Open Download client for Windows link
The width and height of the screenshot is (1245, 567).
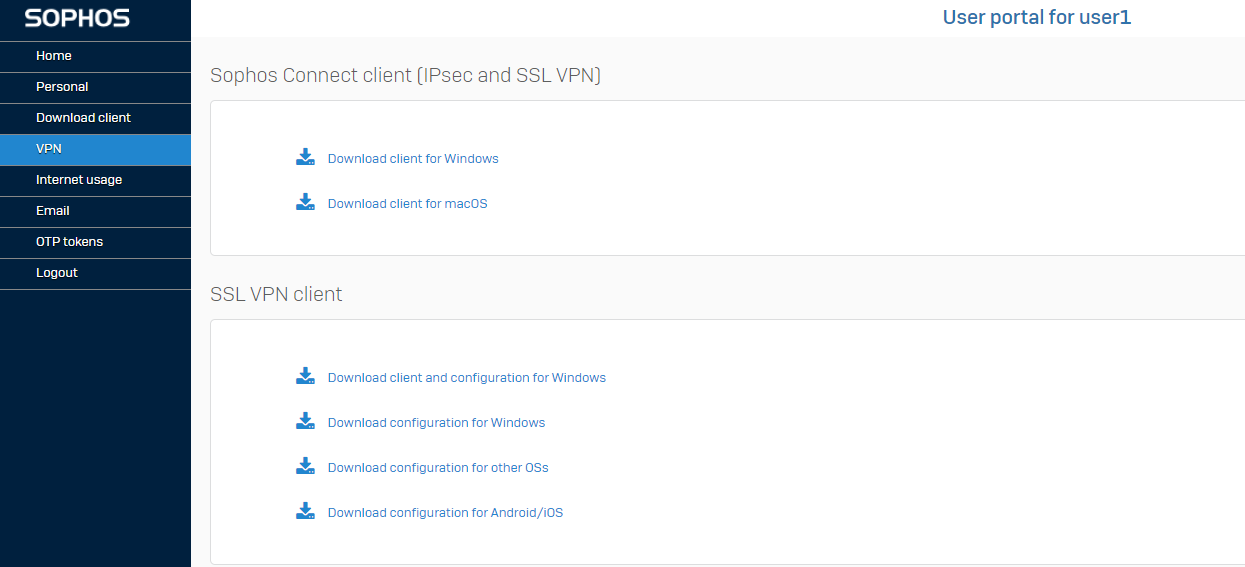[413, 159]
